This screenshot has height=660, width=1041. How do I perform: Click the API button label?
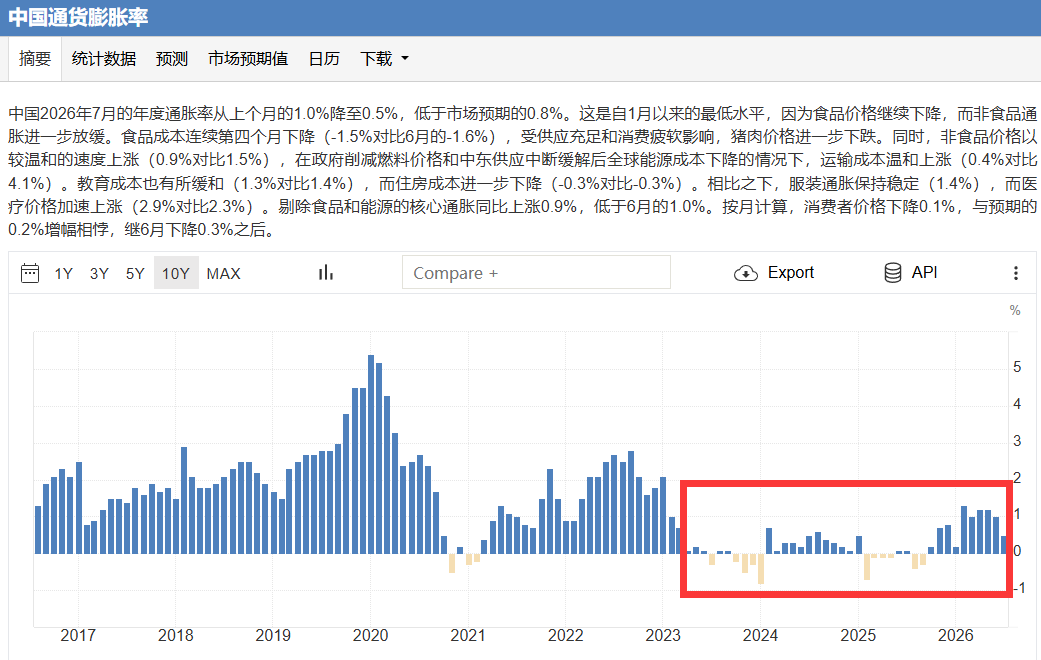[x=924, y=272]
